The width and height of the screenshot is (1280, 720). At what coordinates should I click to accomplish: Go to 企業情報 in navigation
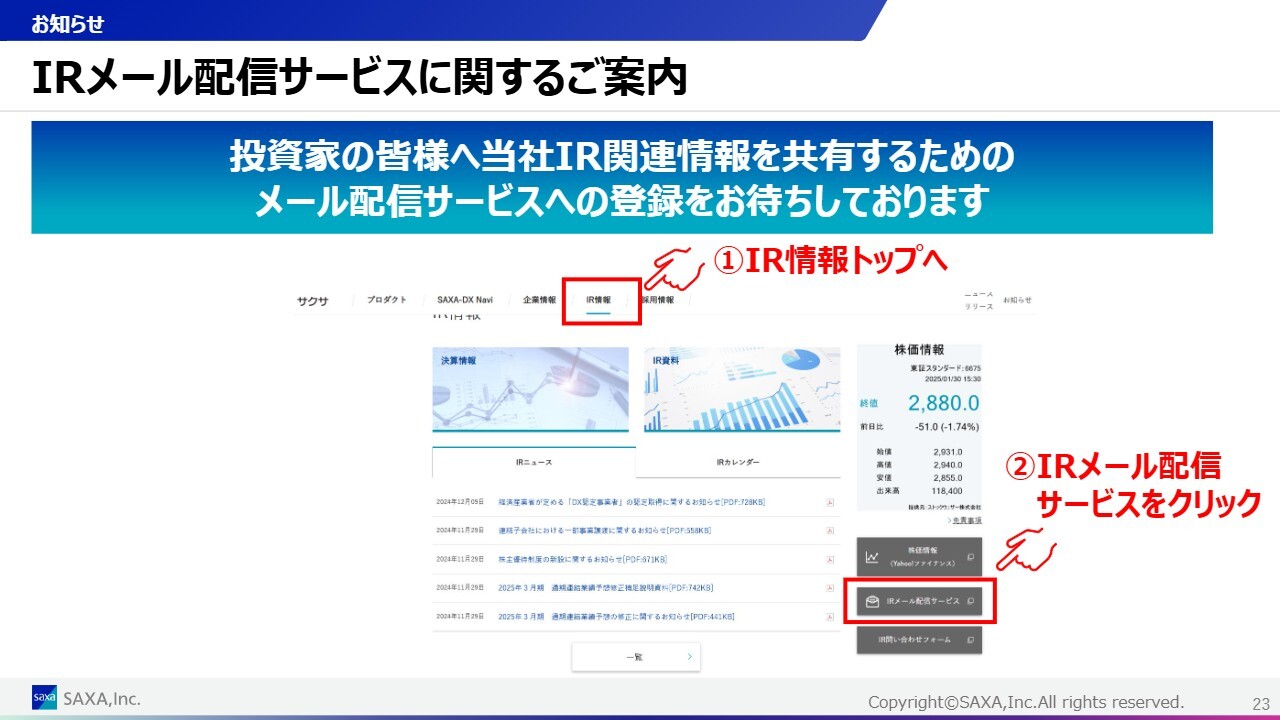(539, 300)
